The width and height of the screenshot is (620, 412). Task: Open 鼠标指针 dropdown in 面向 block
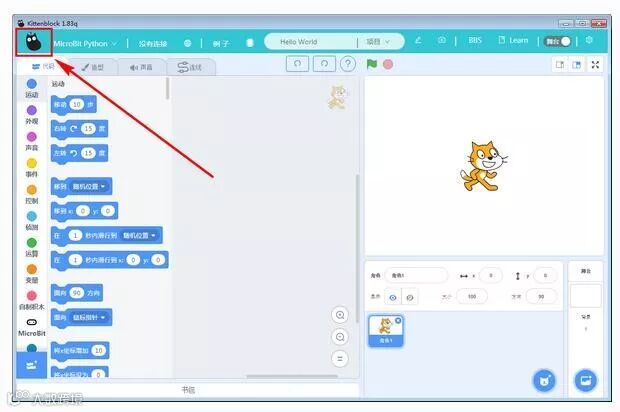(x=89, y=318)
